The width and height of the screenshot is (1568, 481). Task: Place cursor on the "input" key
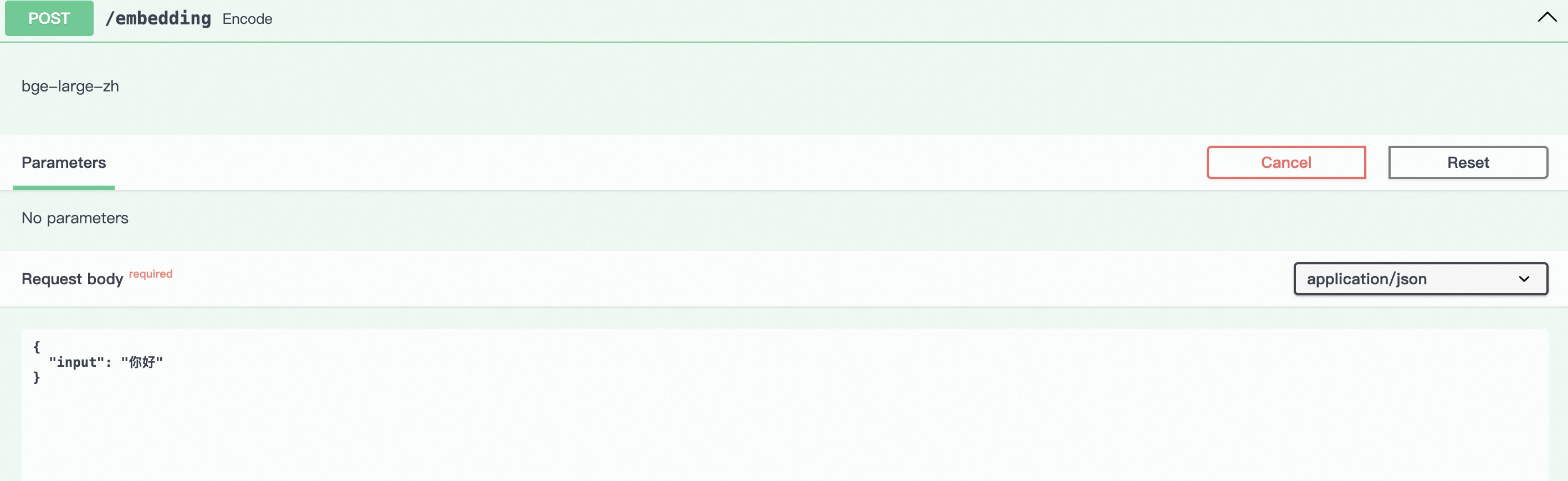pos(76,362)
